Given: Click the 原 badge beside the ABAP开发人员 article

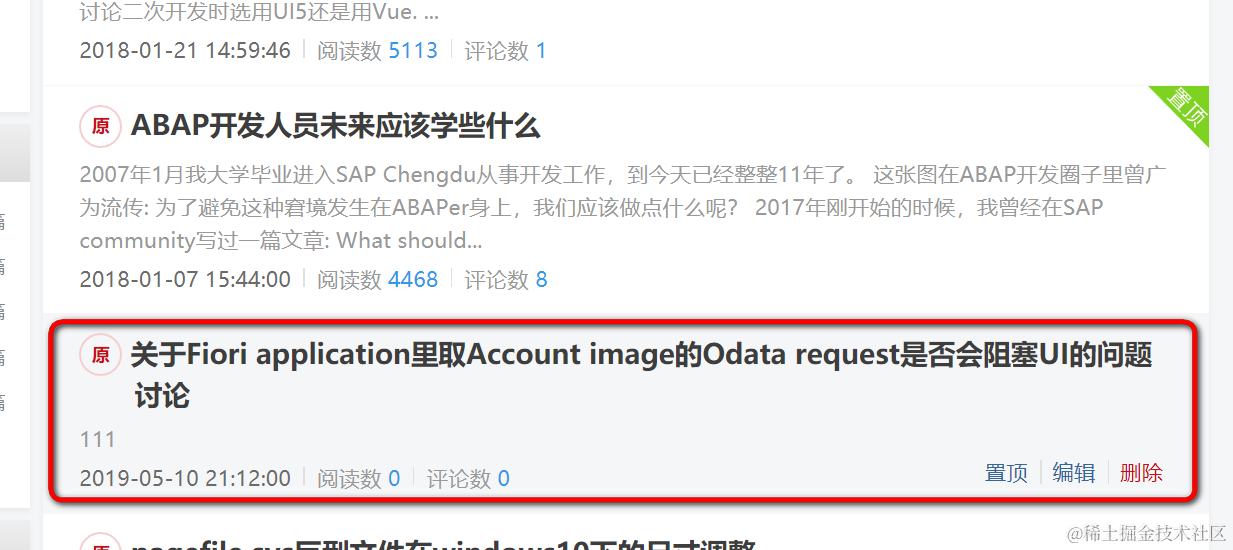Looking at the screenshot, I should click(101, 126).
